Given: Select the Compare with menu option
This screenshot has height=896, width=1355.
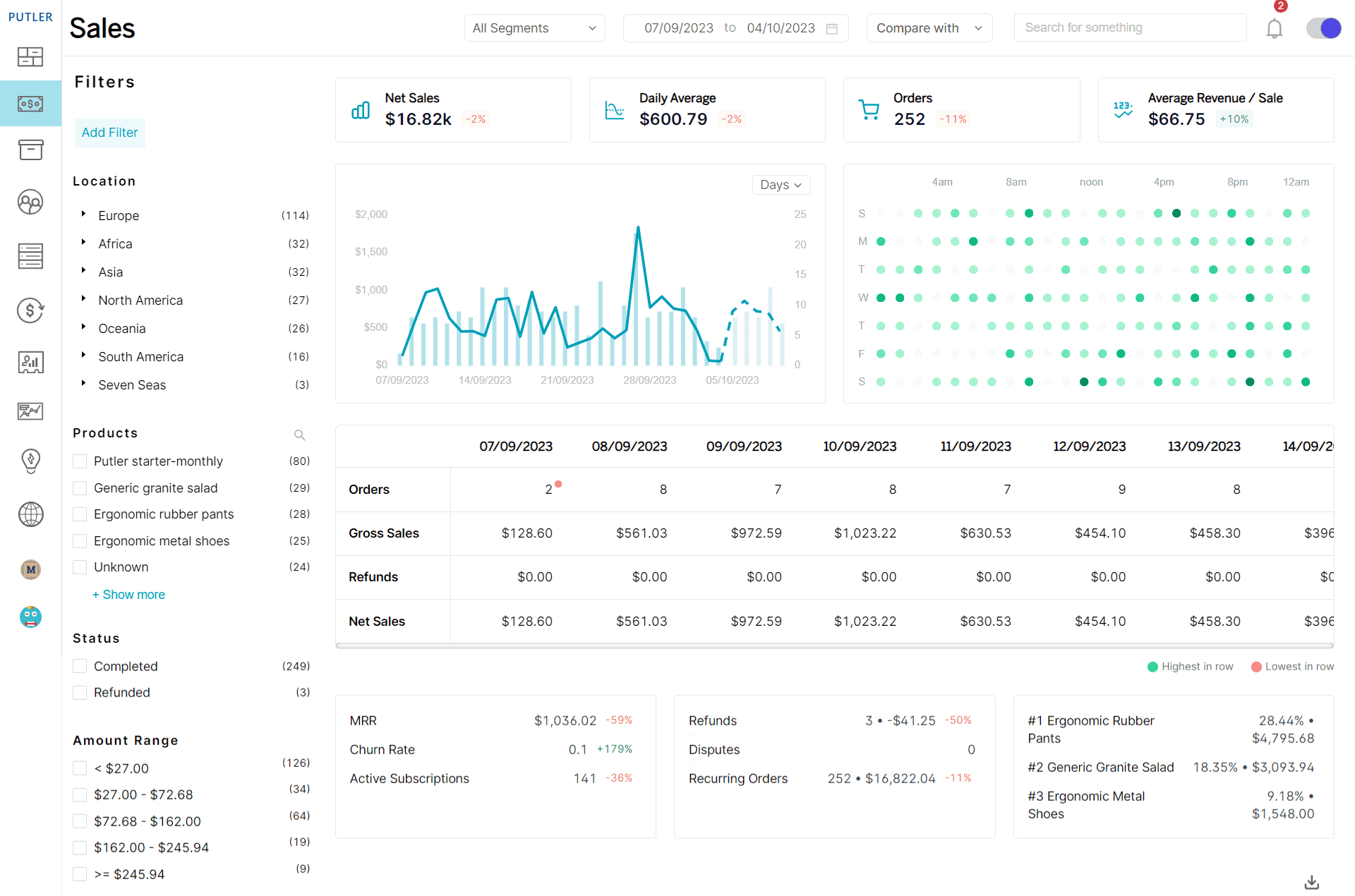Looking at the screenshot, I should 928,27.
